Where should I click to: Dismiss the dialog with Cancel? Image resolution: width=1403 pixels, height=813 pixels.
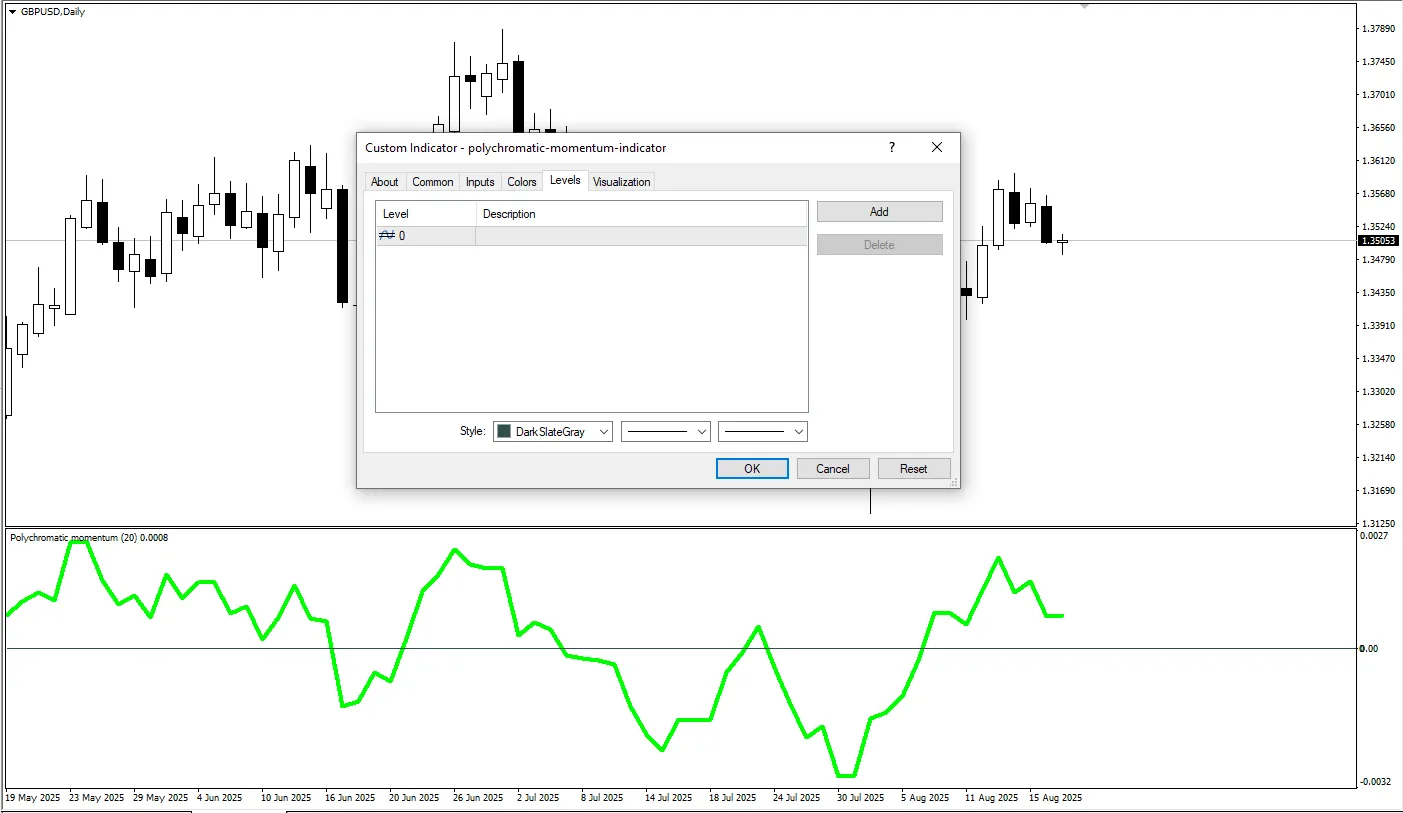pos(833,468)
